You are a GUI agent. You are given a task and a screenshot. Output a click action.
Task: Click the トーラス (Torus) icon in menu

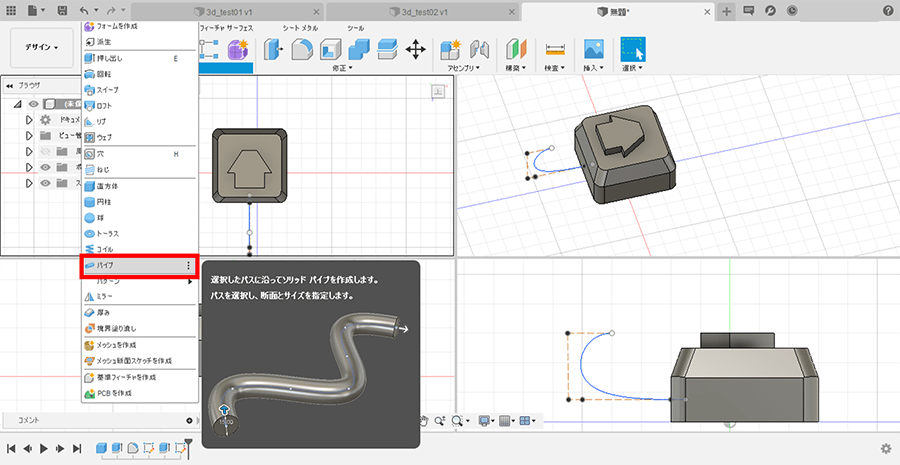coord(89,233)
